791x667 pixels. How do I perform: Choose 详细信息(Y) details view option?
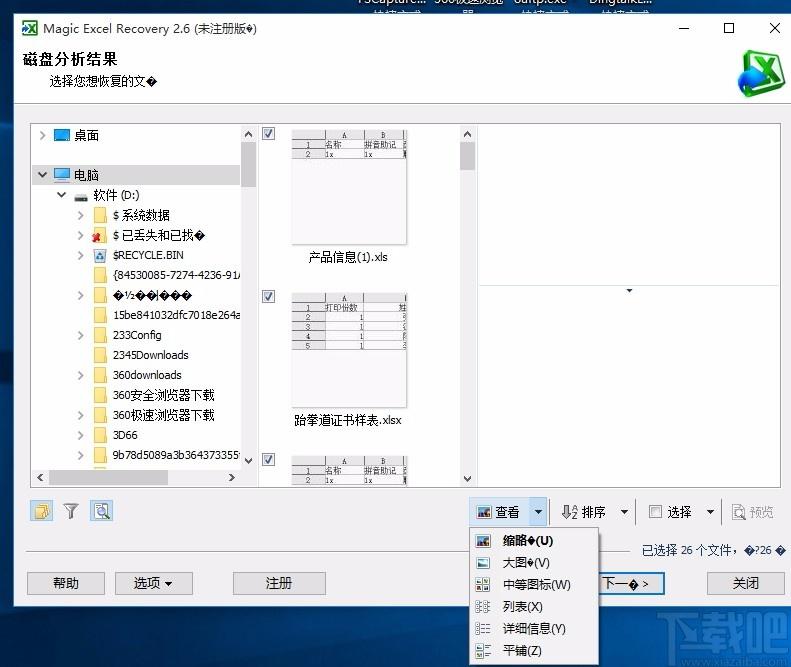click(x=534, y=628)
